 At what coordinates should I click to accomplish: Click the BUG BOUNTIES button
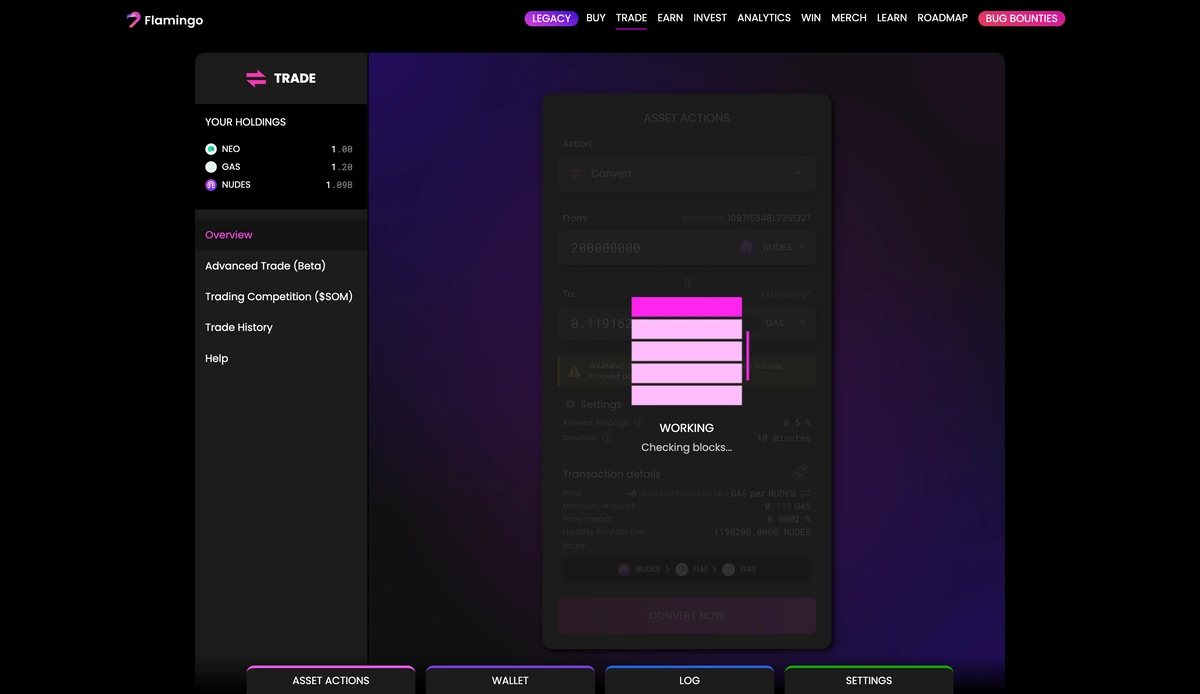(x=1021, y=18)
